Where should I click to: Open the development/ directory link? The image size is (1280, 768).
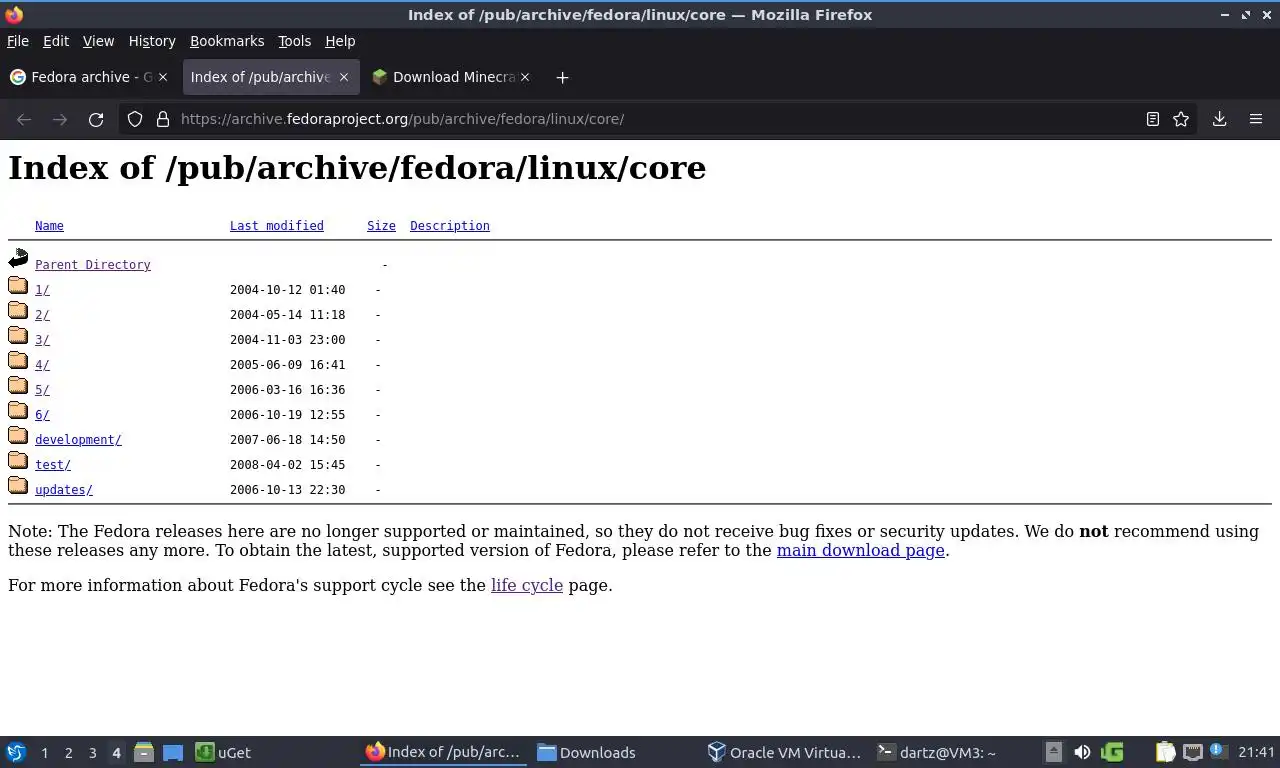tap(78, 440)
